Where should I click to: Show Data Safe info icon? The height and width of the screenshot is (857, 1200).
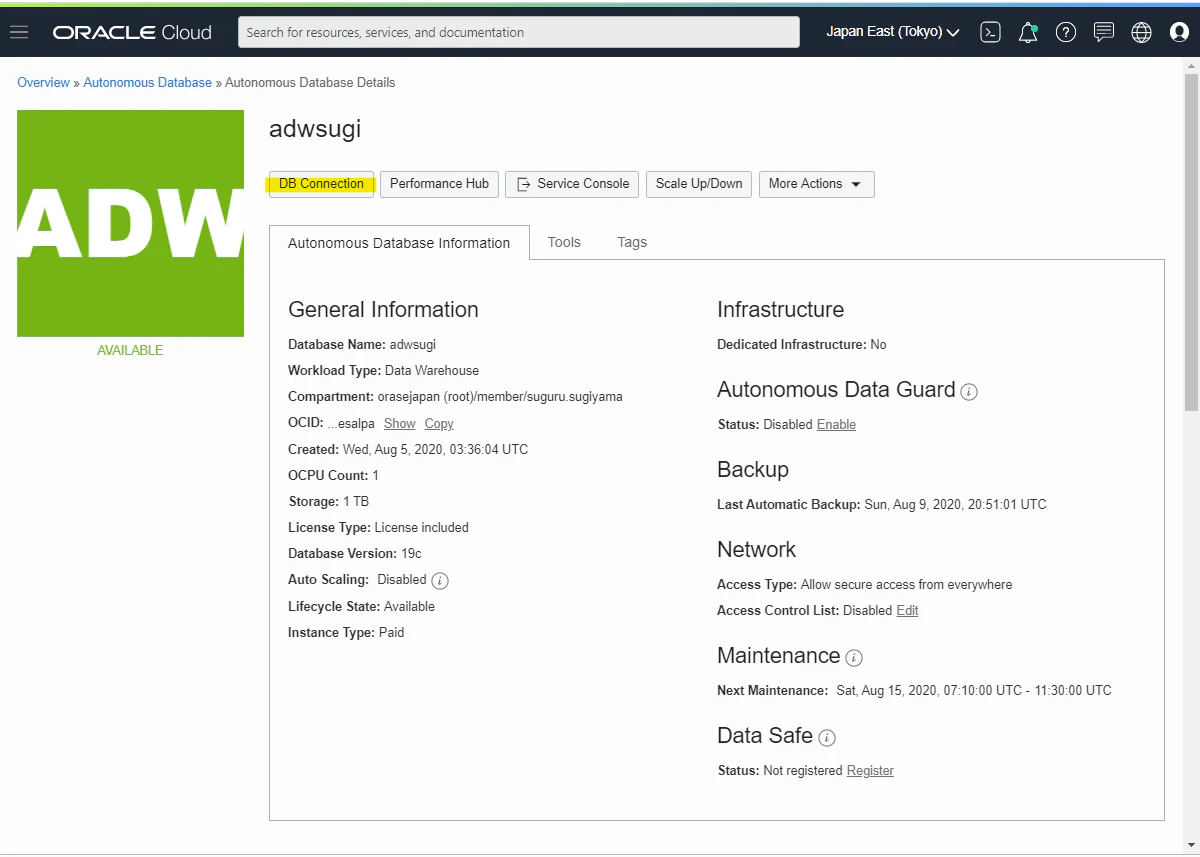pyautogui.click(x=827, y=738)
